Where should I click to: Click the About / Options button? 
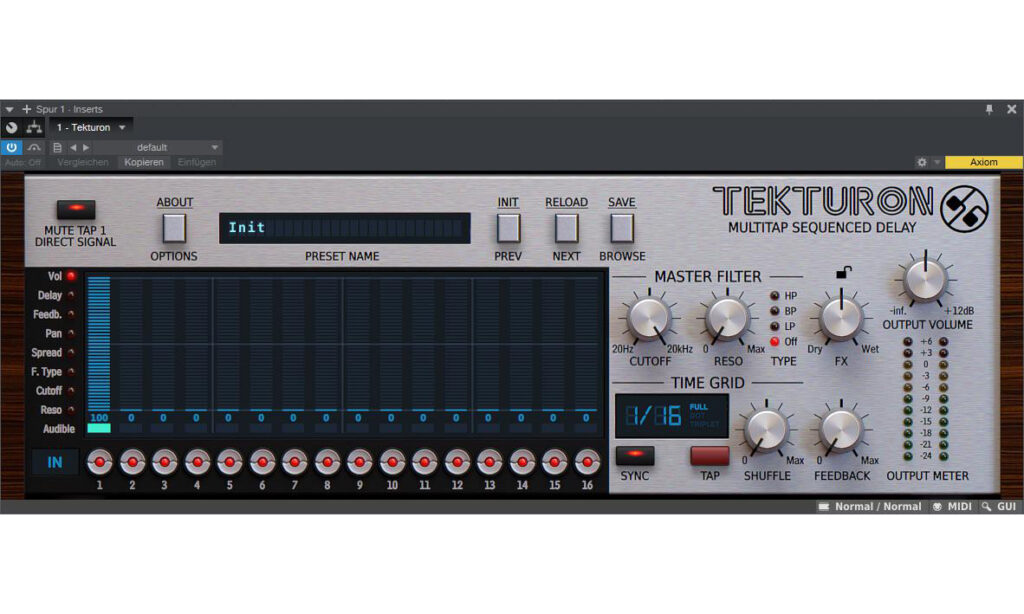[174, 228]
